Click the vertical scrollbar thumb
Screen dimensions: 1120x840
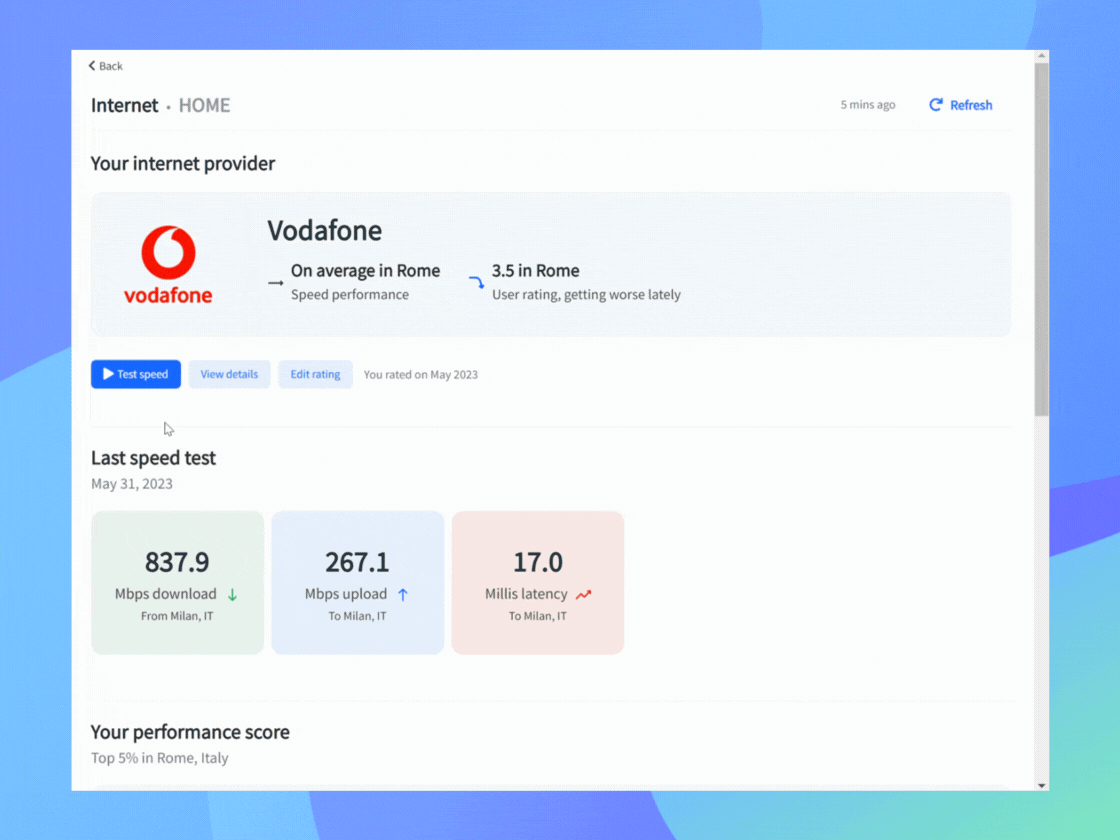point(1041,239)
